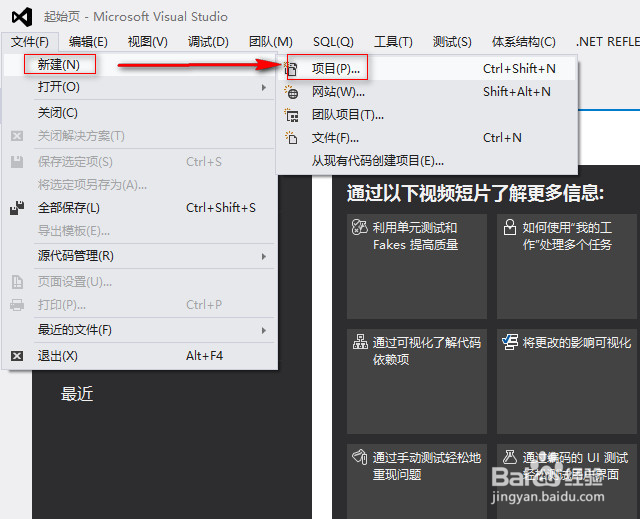Open the 测试(S) menu

pyautogui.click(x=452, y=42)
